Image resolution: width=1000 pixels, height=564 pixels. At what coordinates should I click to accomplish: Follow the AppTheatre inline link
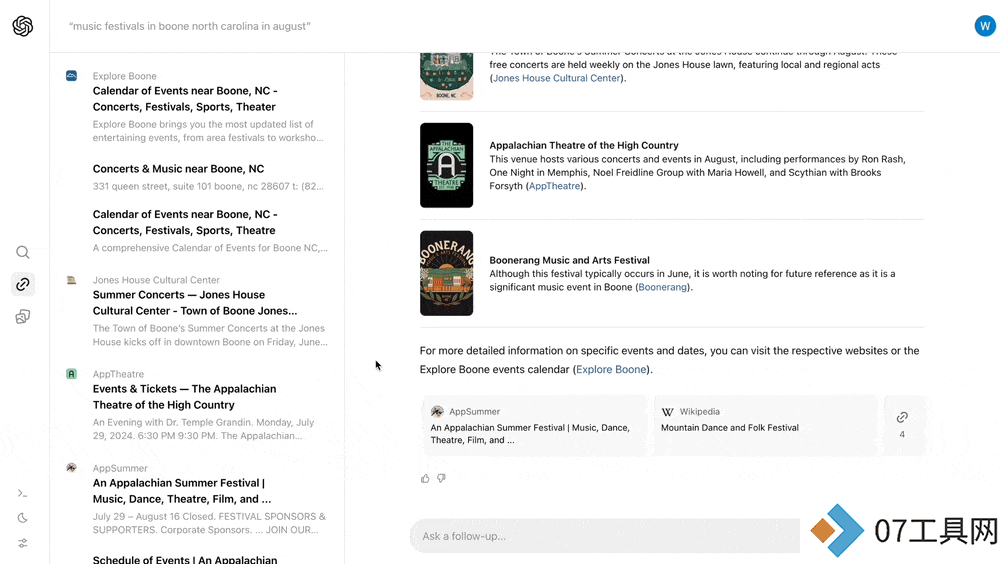tap(554, 186)
